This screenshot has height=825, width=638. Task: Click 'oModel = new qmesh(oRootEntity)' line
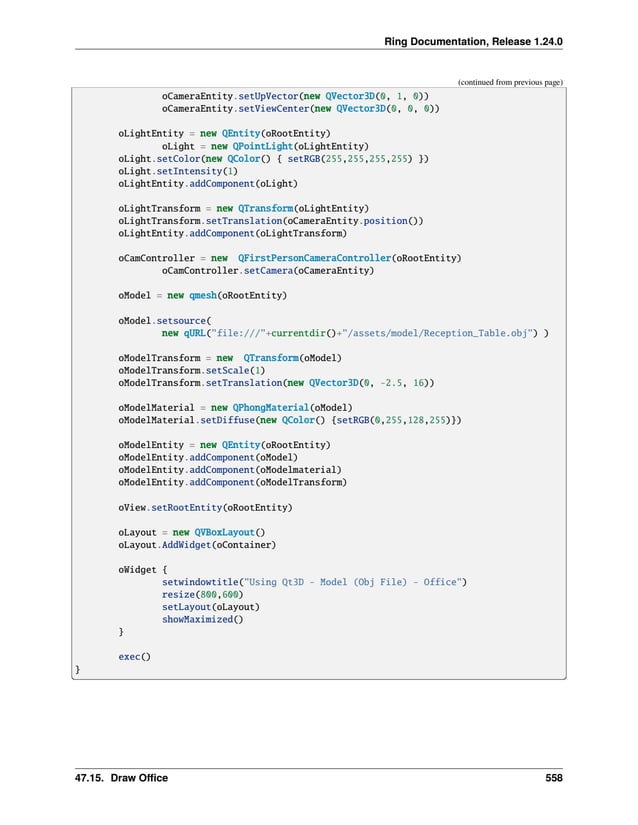(202, 296)
